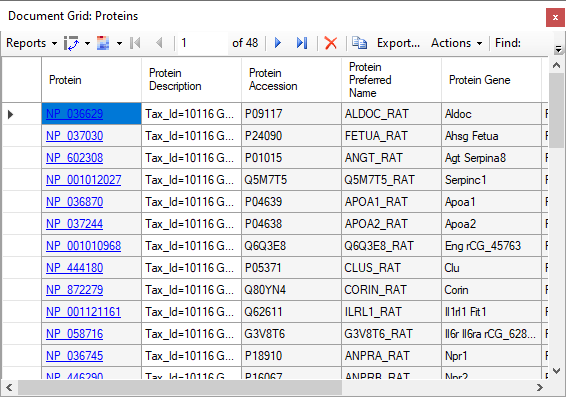
Task: Click the copy pages icon
Action: 359,43
